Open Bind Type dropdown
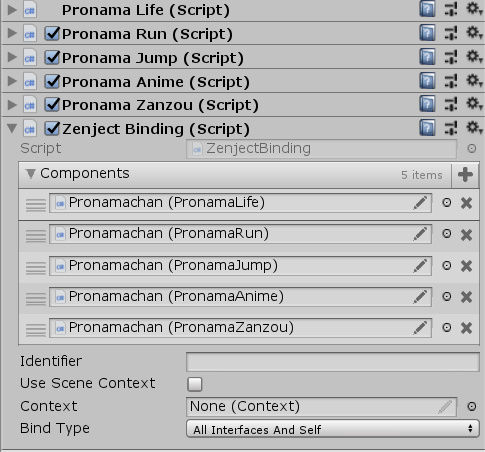Viewport: 485px width, 452px height. click(x=333, y=429)
